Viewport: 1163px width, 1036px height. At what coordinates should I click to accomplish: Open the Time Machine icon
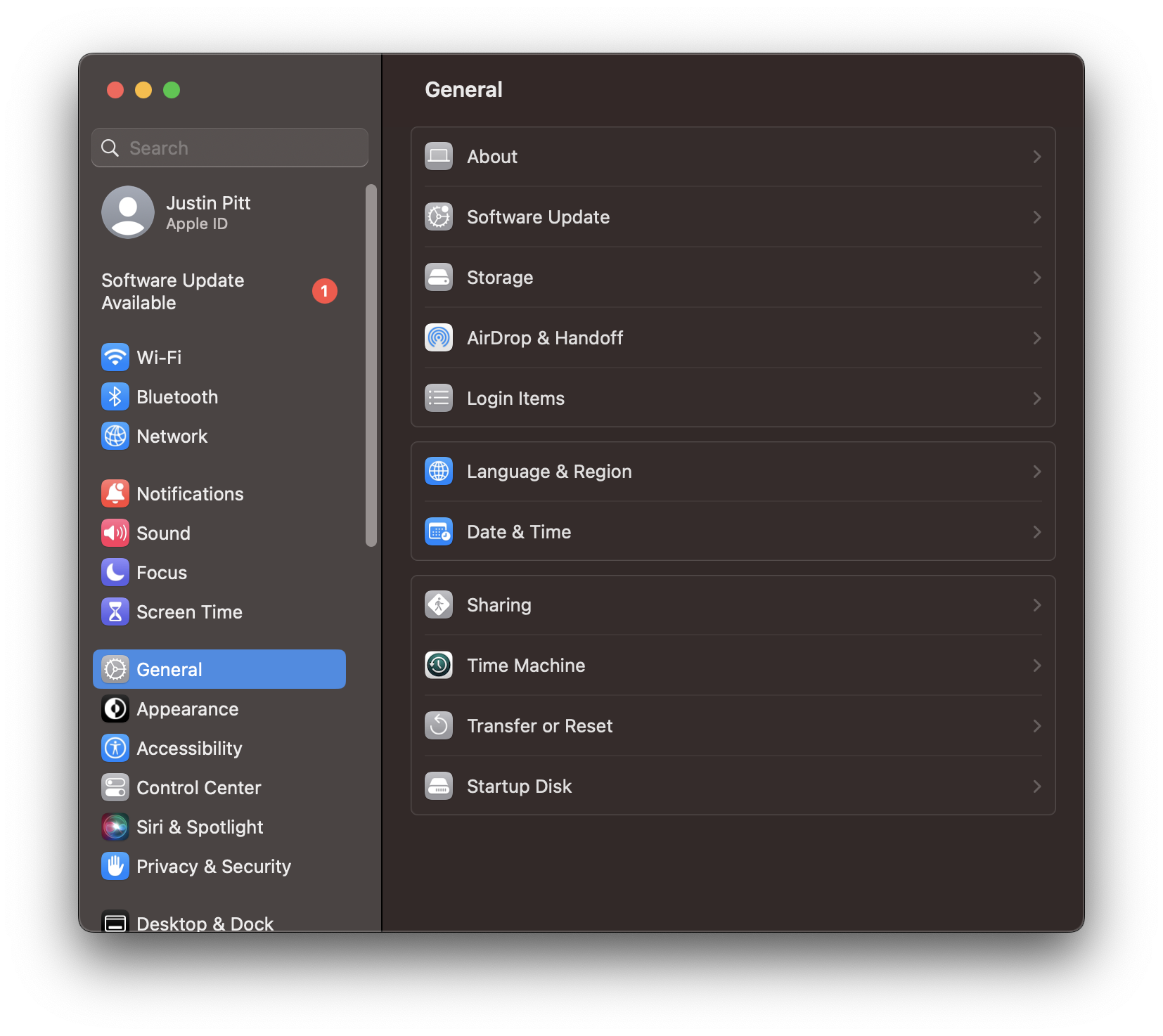pyautogui.click(x=439, y=665)
